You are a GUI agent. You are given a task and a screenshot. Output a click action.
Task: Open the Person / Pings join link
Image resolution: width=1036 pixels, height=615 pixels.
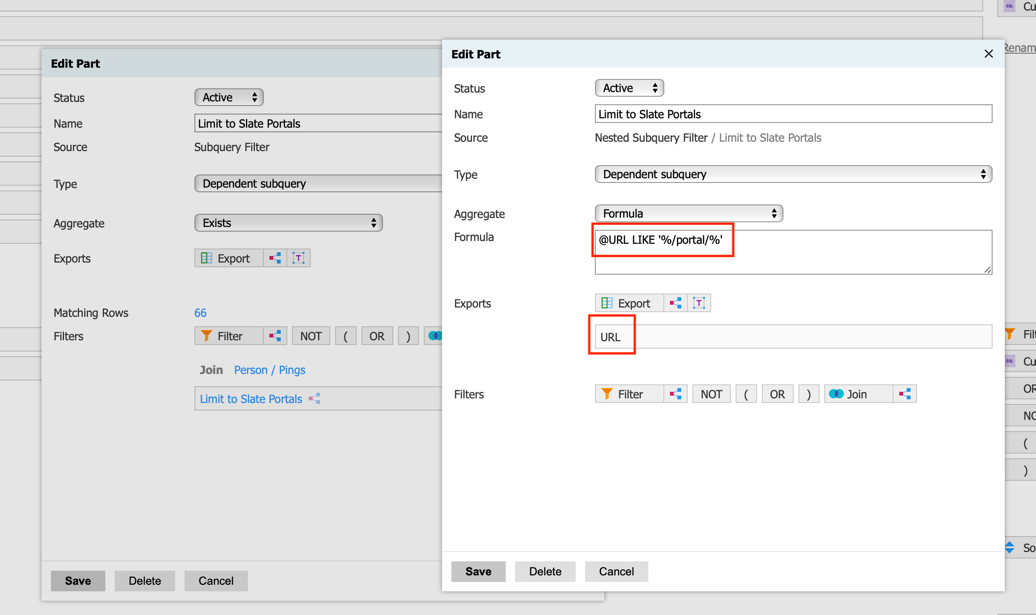[269, 370]
